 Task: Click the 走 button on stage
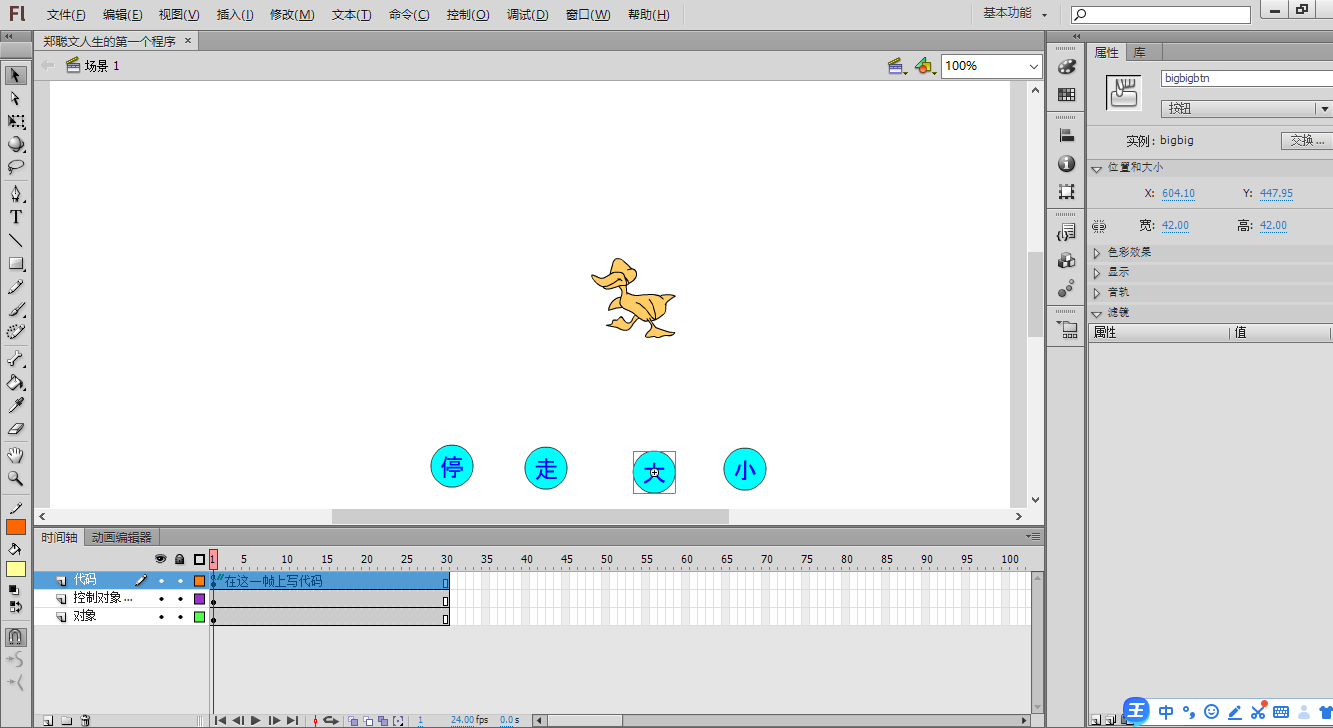coord(546,468)
